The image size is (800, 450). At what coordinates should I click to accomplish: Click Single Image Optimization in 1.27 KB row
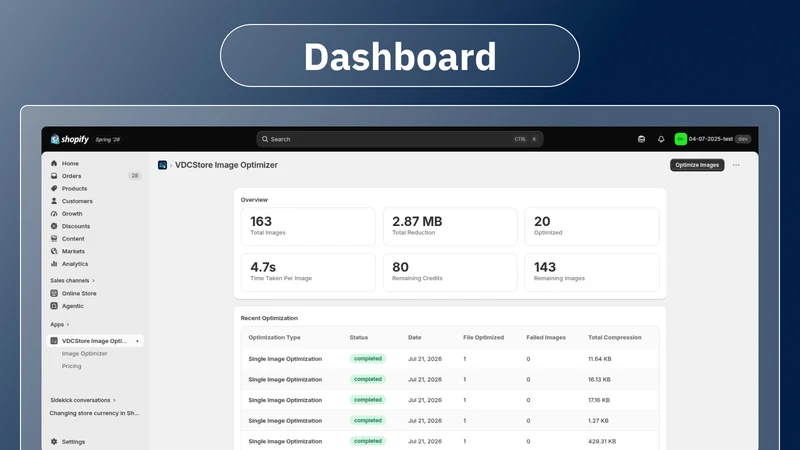point(285,421)
